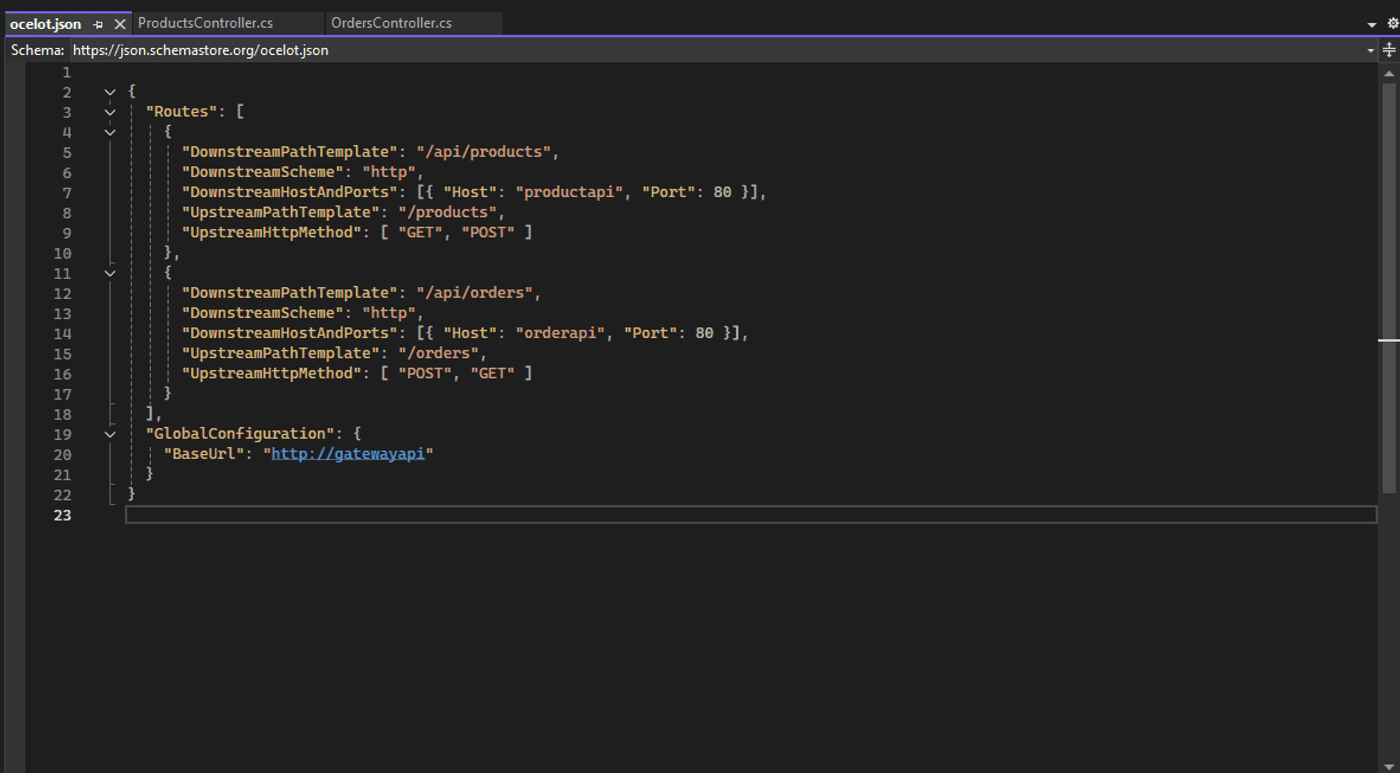Click line number 18 in the gutter
The width and height of the screenshot is (1400, 773).
pyautogui.click(x=62, y=414)
